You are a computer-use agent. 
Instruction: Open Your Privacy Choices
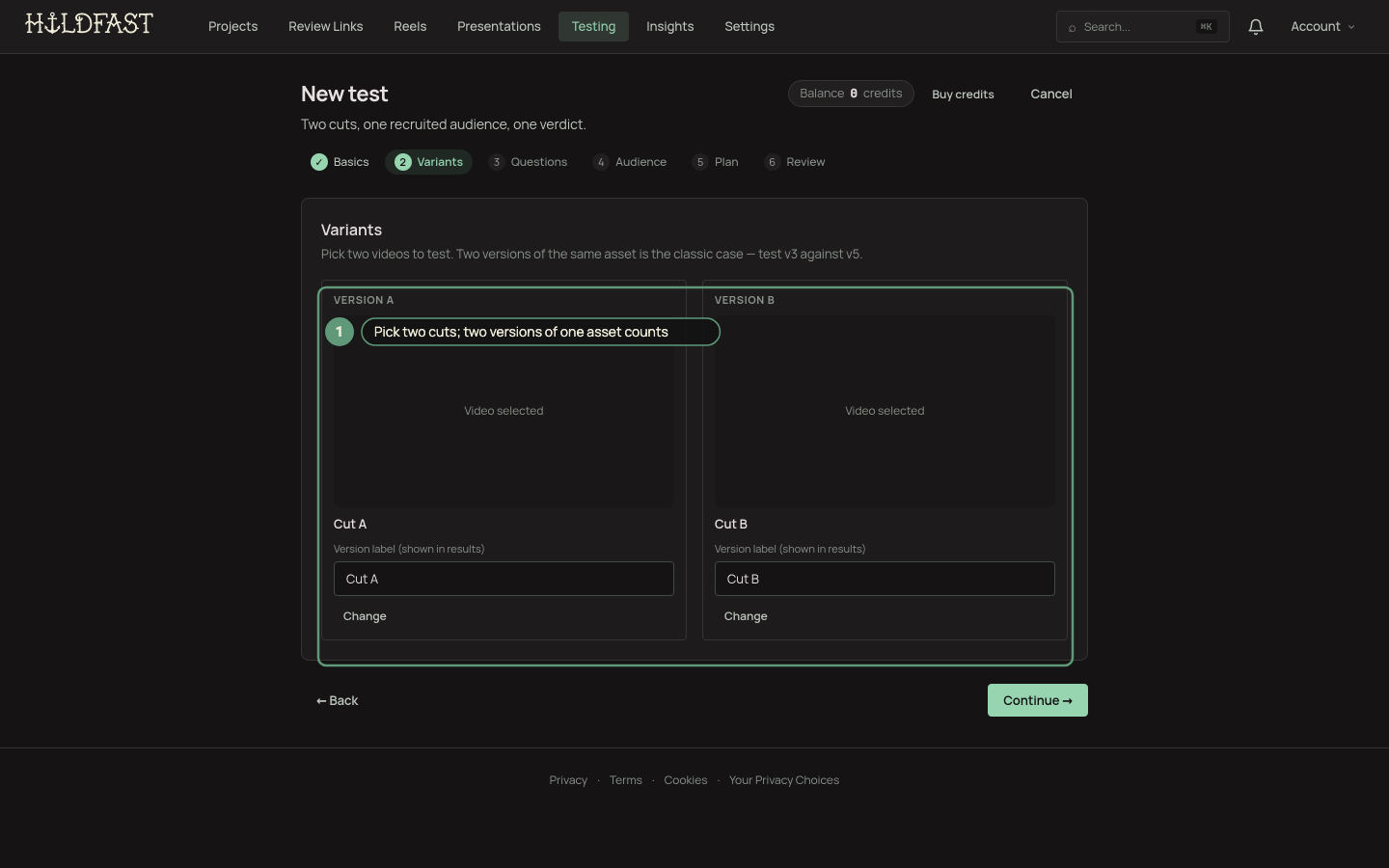784,780
